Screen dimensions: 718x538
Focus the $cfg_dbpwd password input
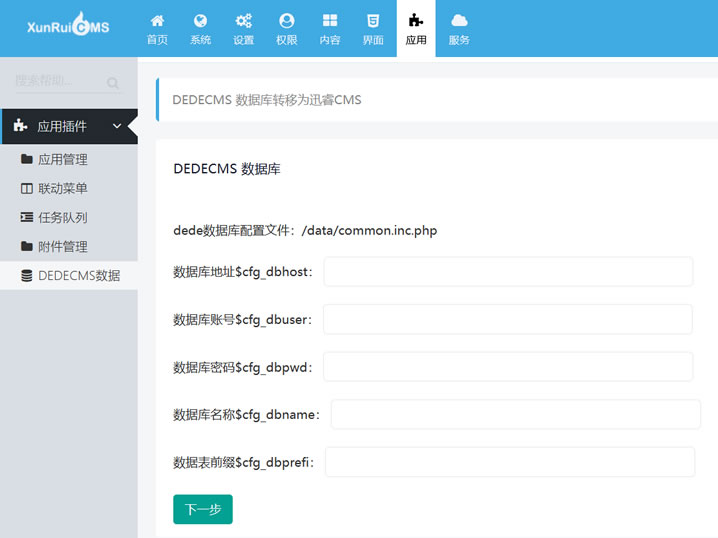click(x=508, y=367)
